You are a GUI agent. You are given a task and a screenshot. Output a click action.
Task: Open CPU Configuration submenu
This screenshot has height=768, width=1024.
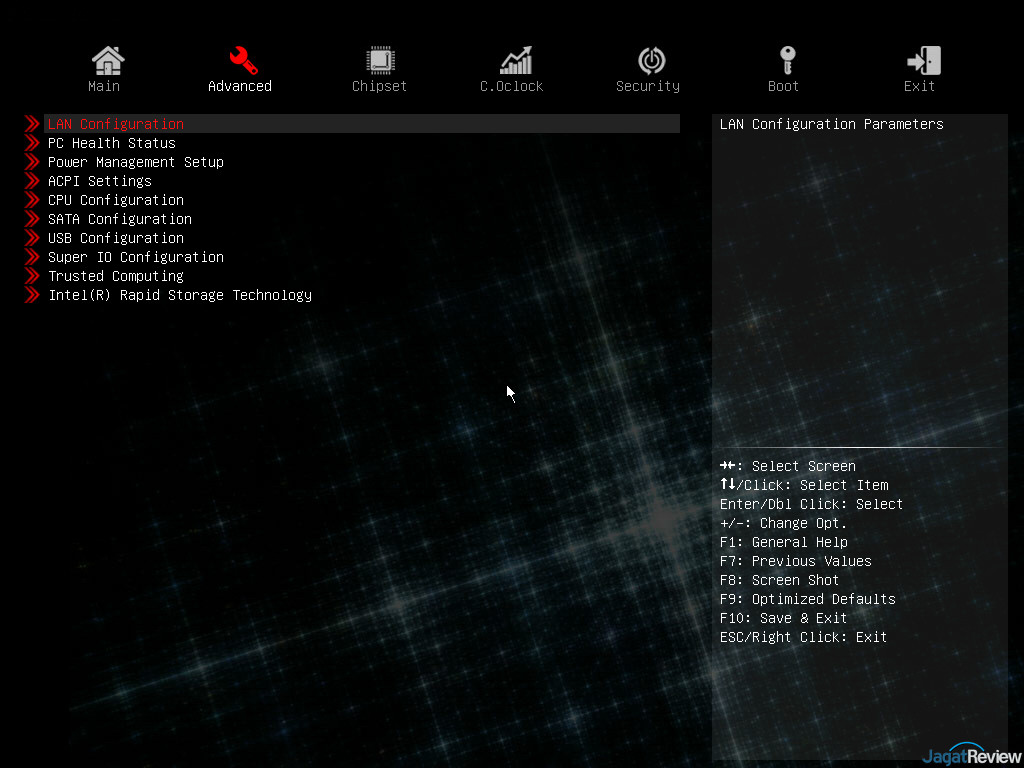point(116,200)
